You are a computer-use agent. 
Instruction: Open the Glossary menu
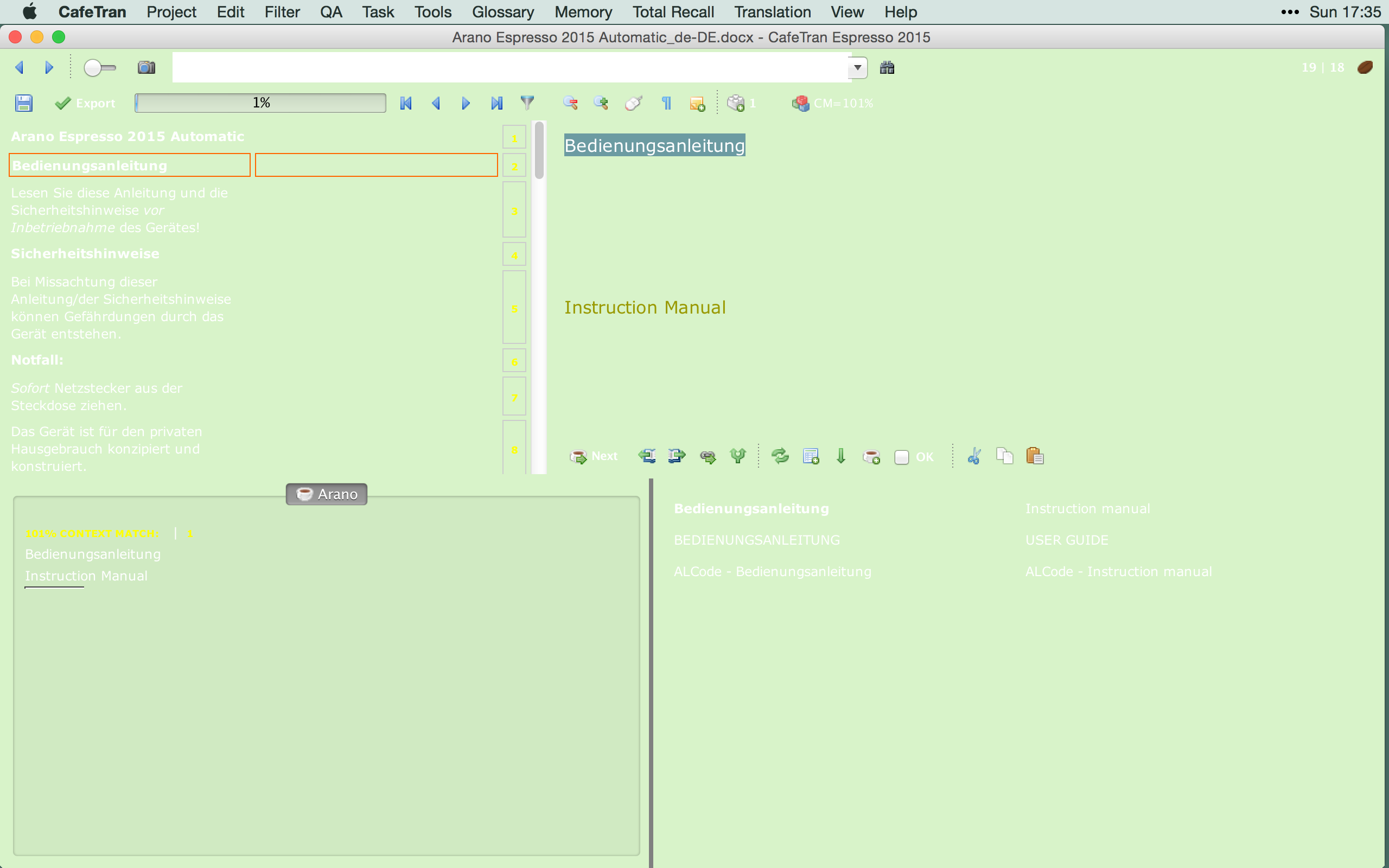click(x=503, y=12)
